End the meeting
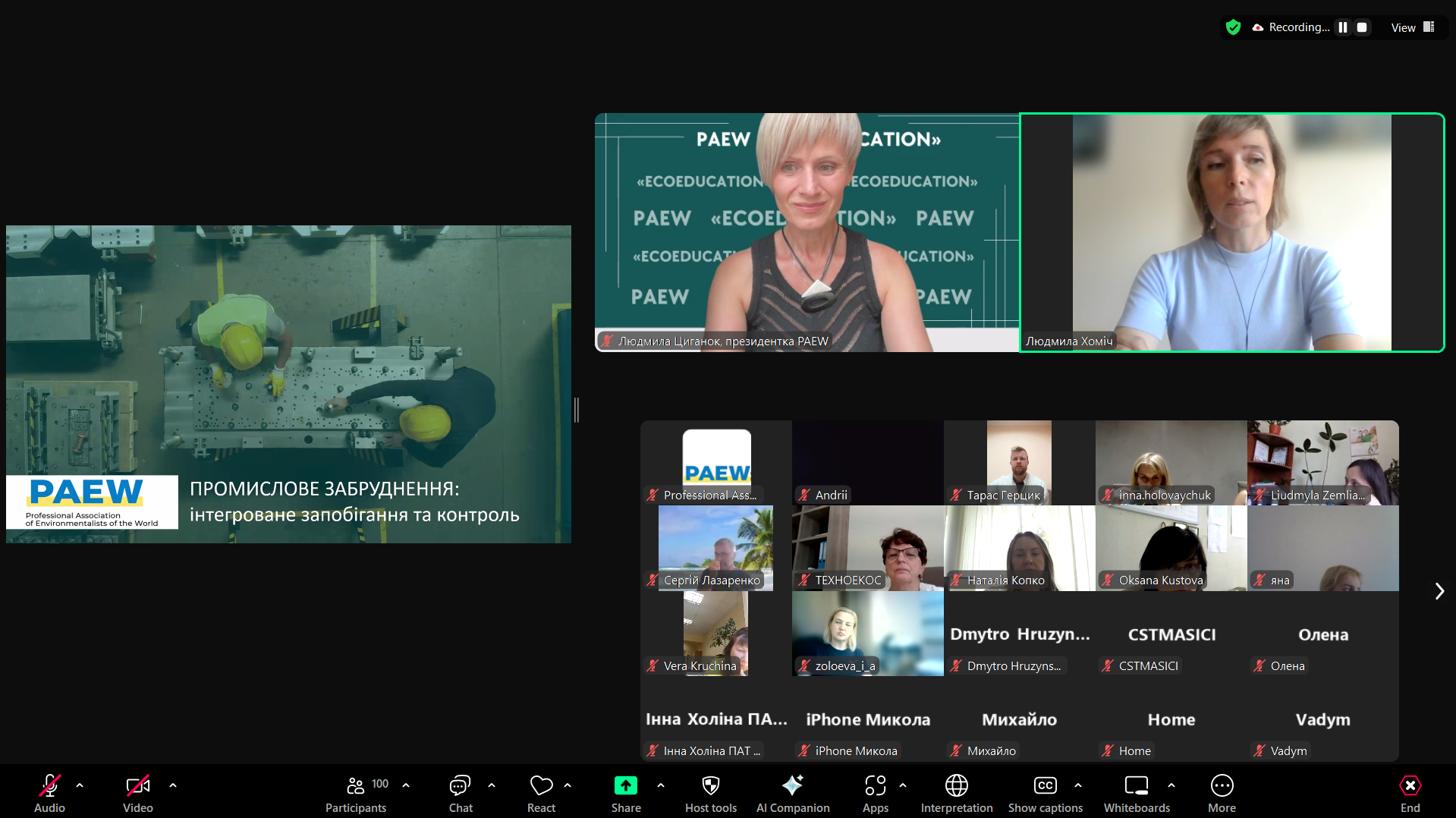Viewport: 1456px width, 818px height. coord(1410,793)
